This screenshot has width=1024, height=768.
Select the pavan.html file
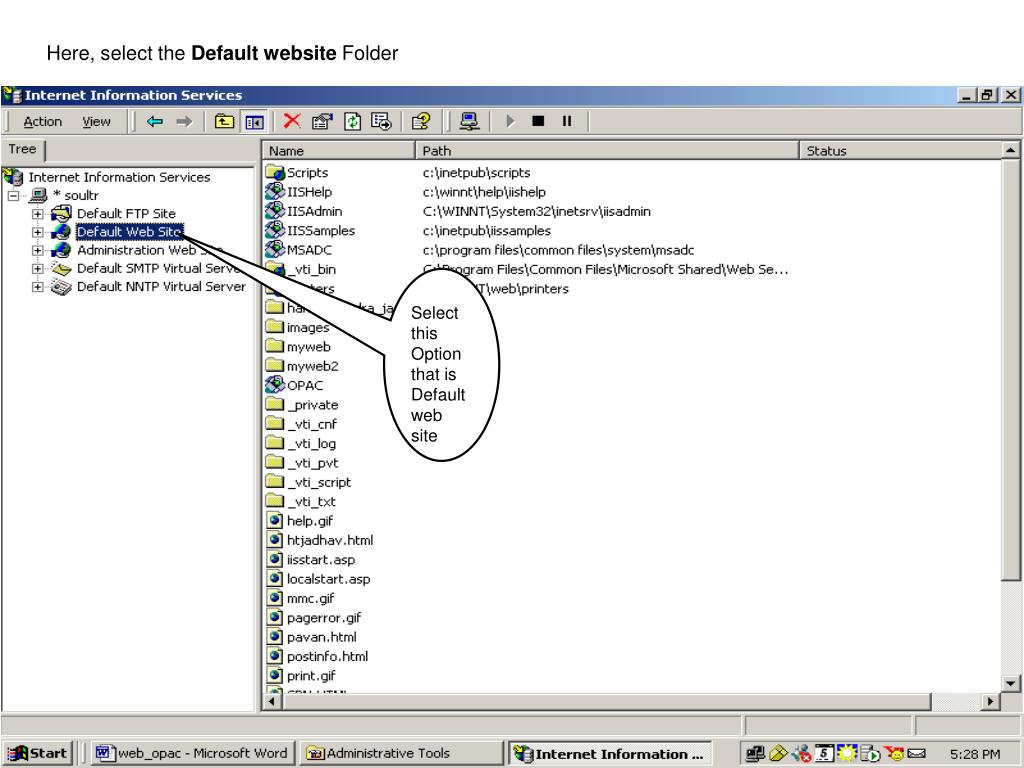(321, 637)
